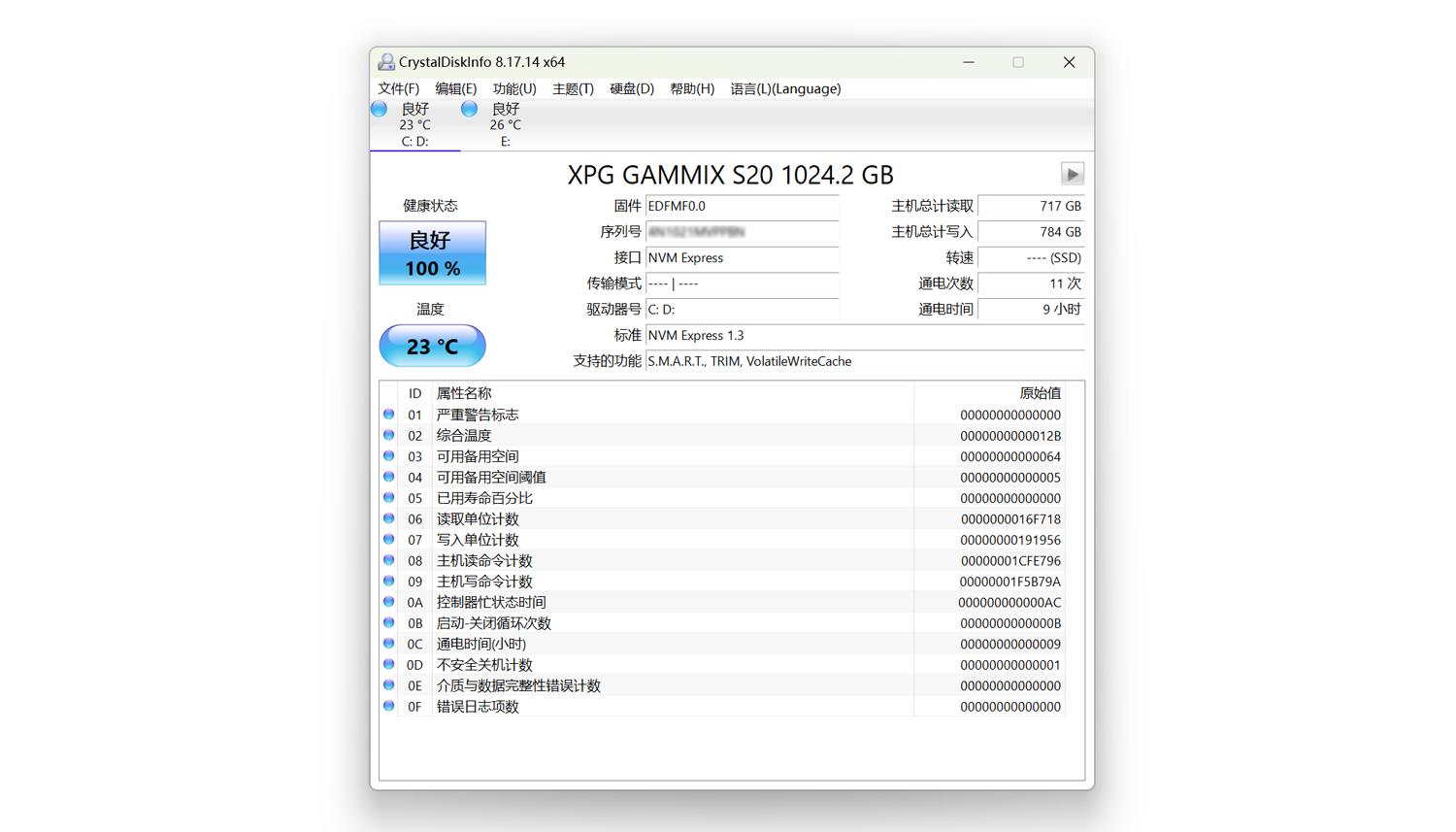This screenshot has width=1456, height=832.
Task: Open the 帮助(H) menu
Action: 691,88
